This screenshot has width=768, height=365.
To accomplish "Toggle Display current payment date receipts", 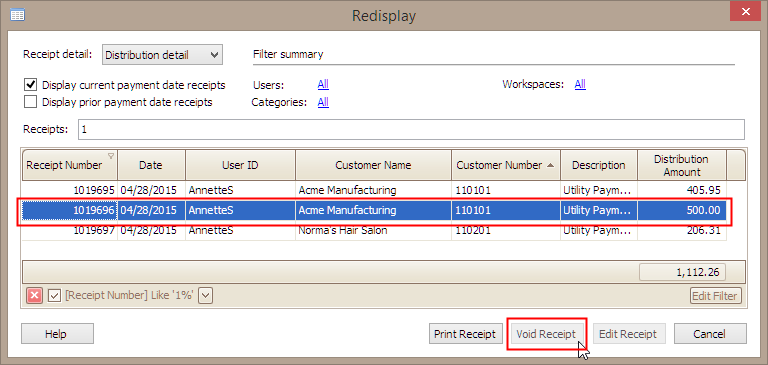I will click(31, 85).
